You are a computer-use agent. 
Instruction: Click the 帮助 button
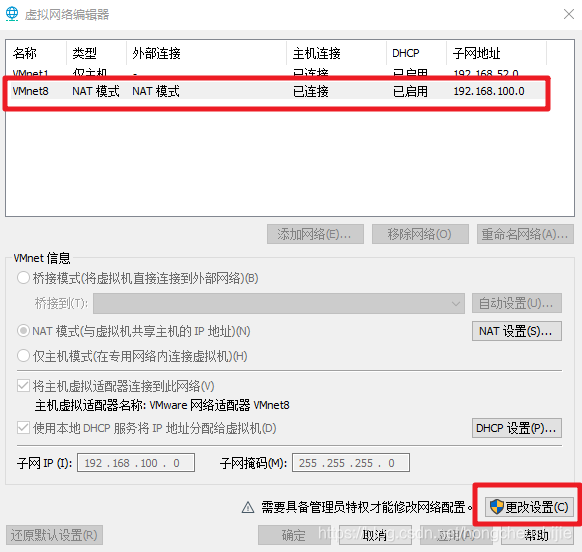tap(537, 535)
